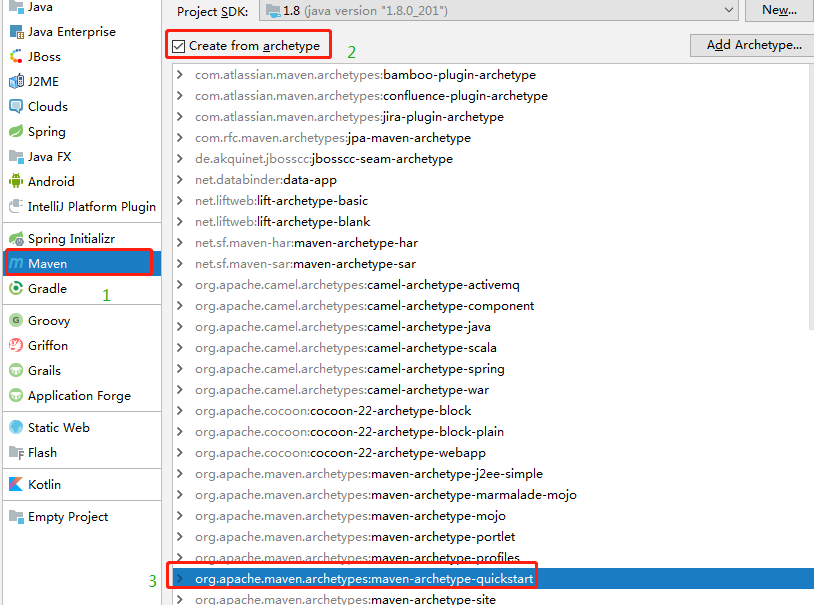Screen dimensions: 814x605
Task: Expand jbosscc-seam-archetype node
Action: [180, 158]
